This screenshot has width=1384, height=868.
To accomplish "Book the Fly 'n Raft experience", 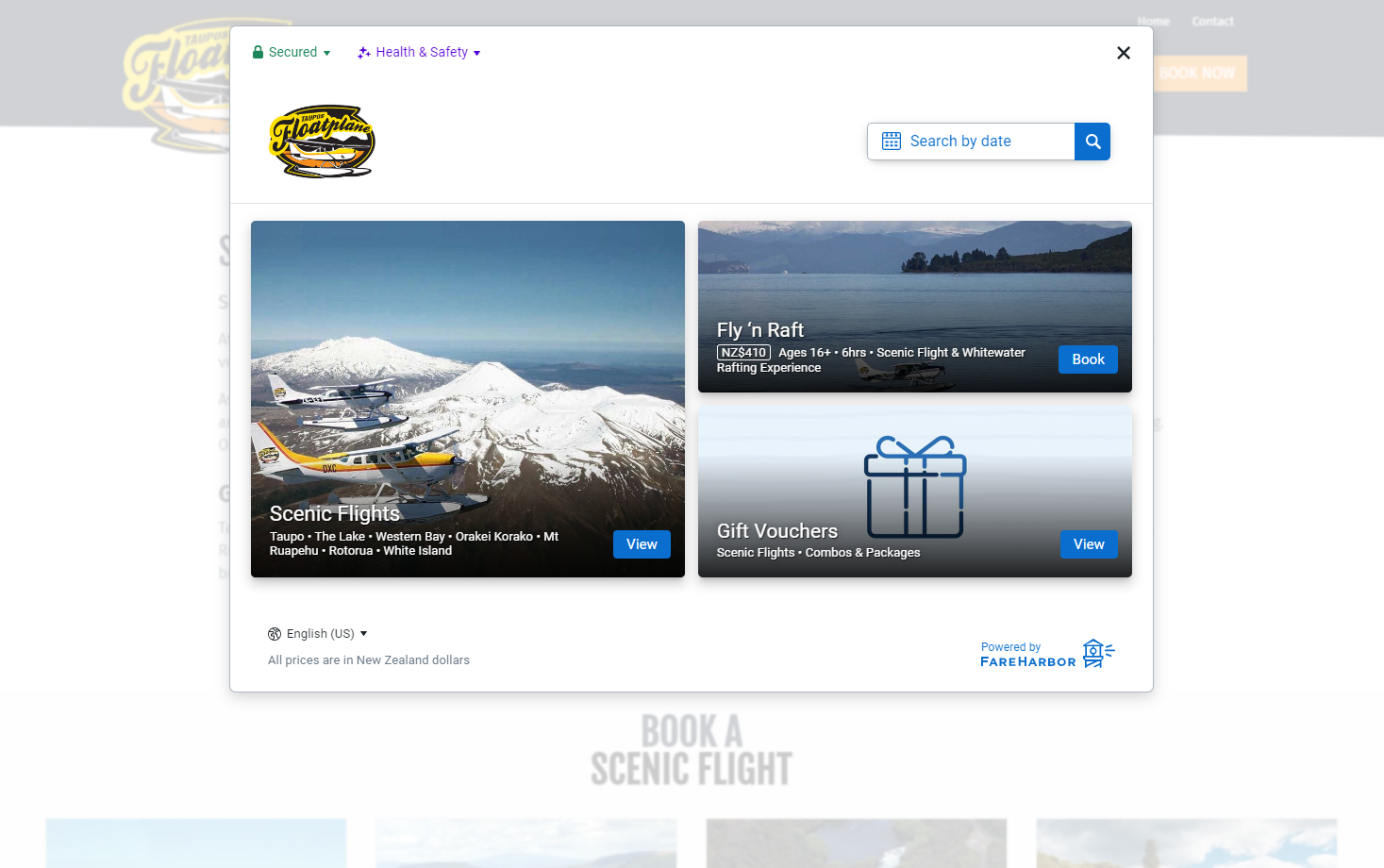I will tap(1088, 359).
